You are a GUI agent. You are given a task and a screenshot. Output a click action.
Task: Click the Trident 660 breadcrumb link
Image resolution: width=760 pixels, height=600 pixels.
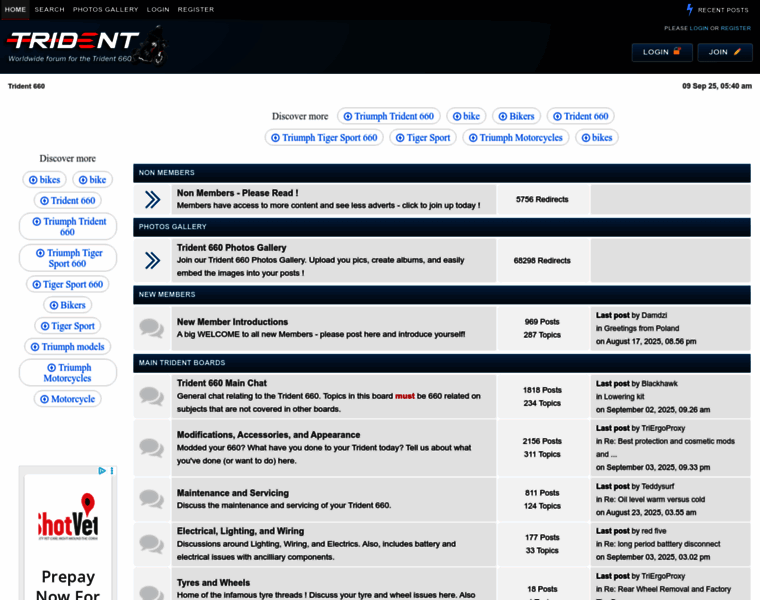click(x=26, y=86)
